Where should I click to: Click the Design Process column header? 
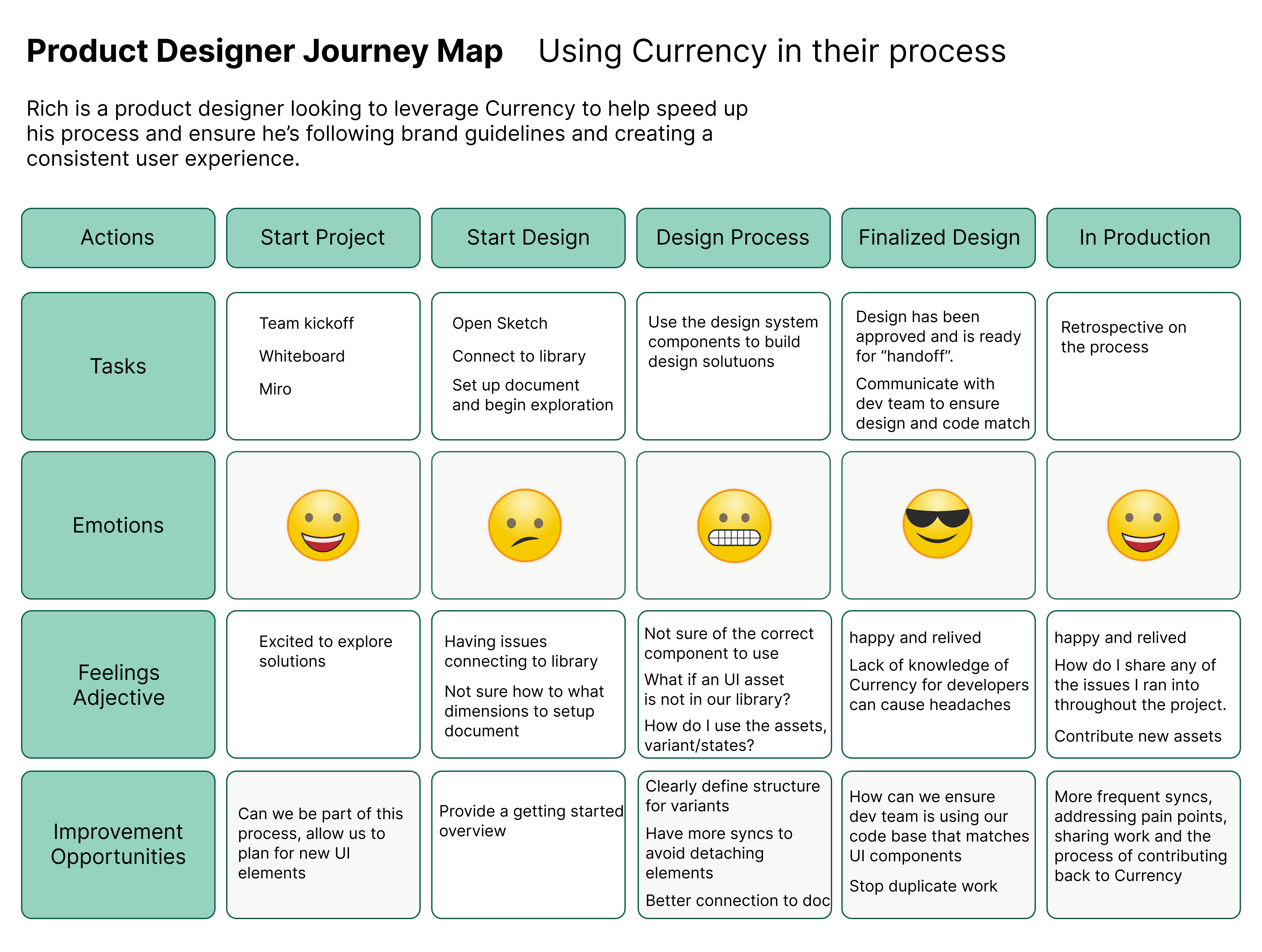(733, 237)
